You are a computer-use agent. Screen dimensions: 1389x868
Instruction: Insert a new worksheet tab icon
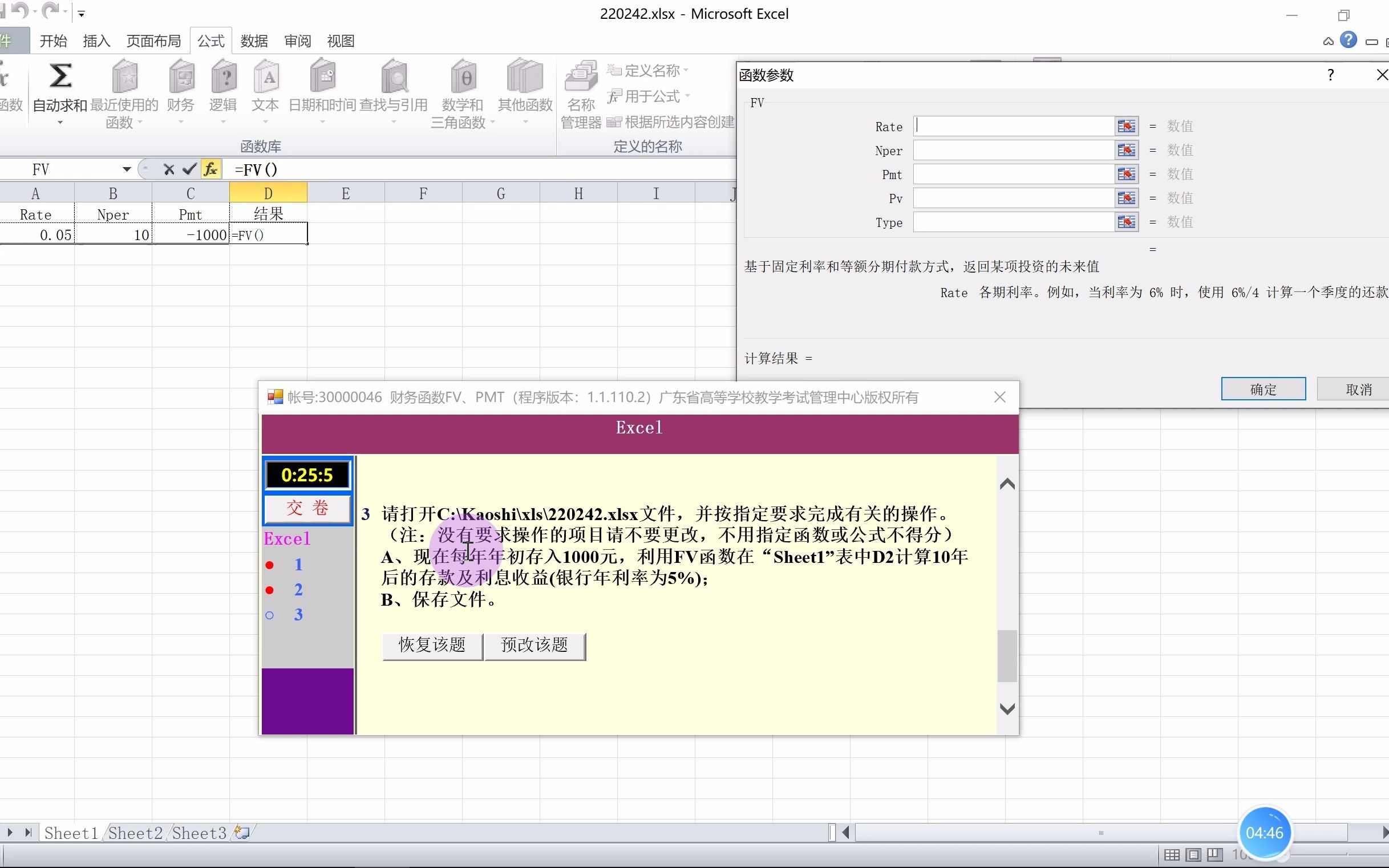242,833
